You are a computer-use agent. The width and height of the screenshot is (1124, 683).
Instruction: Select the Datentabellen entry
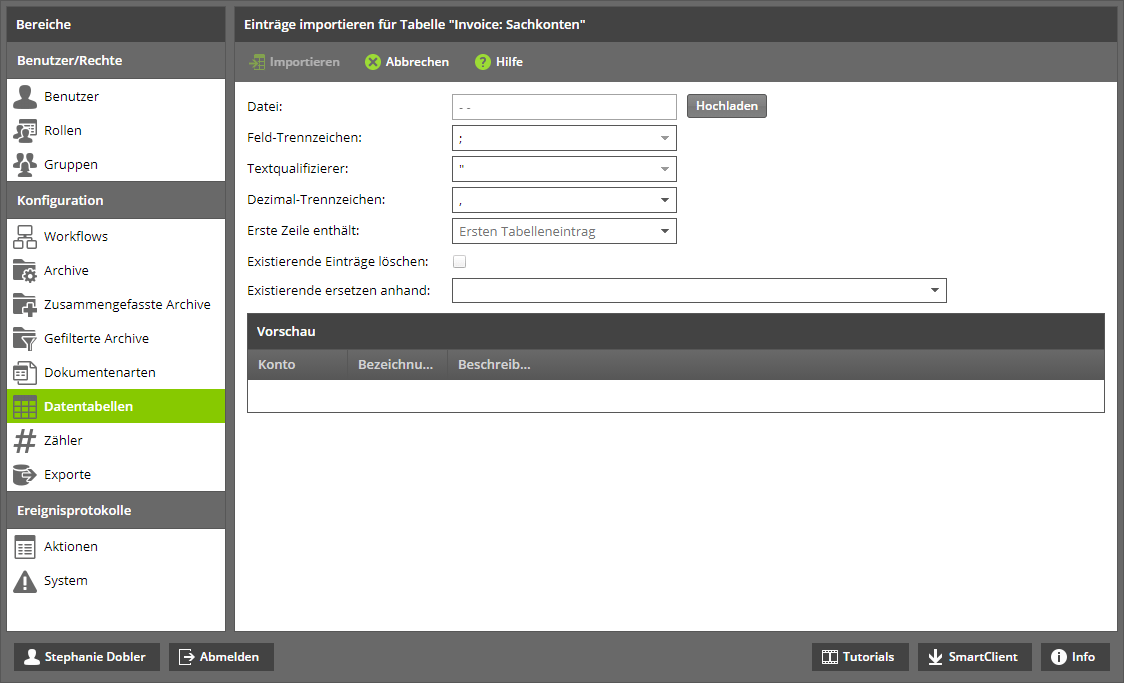click(116, 406)
